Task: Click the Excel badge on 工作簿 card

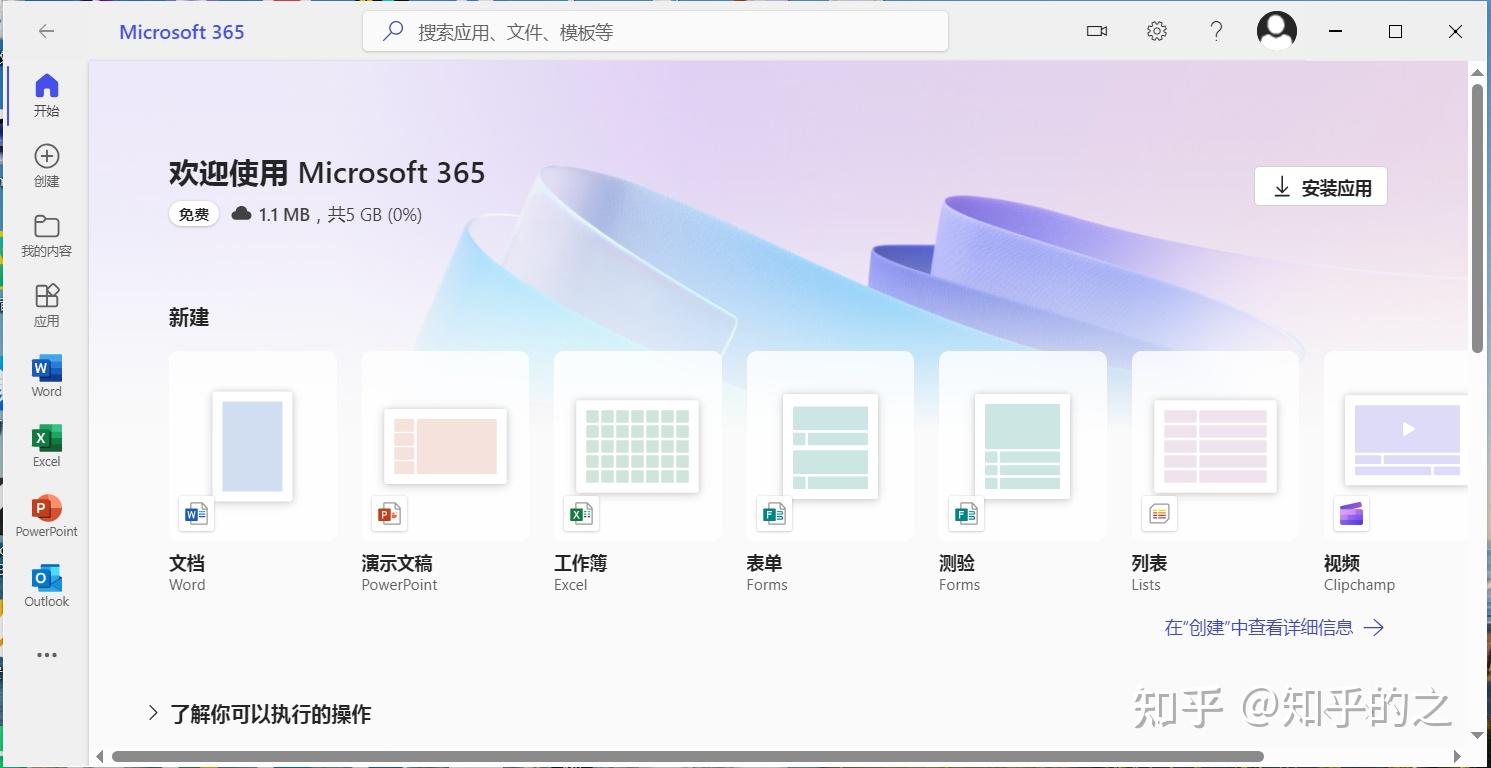Action: point(581,514)
